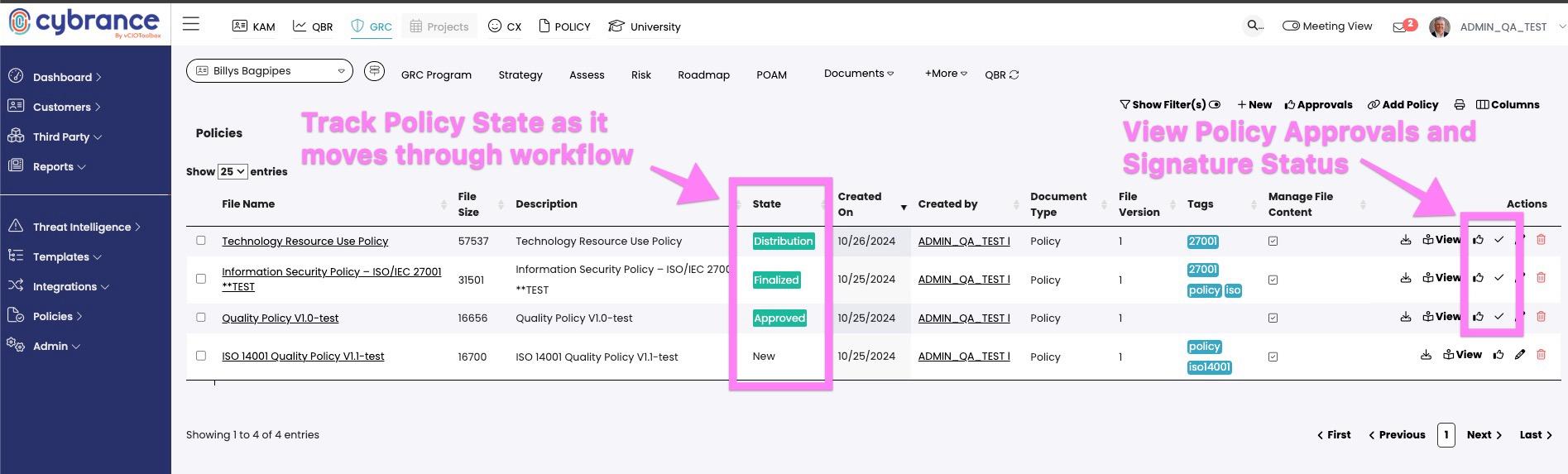Expand Templates in the sidebar
The width and height of the screenshot is (1568, 474).
point(67,256)
